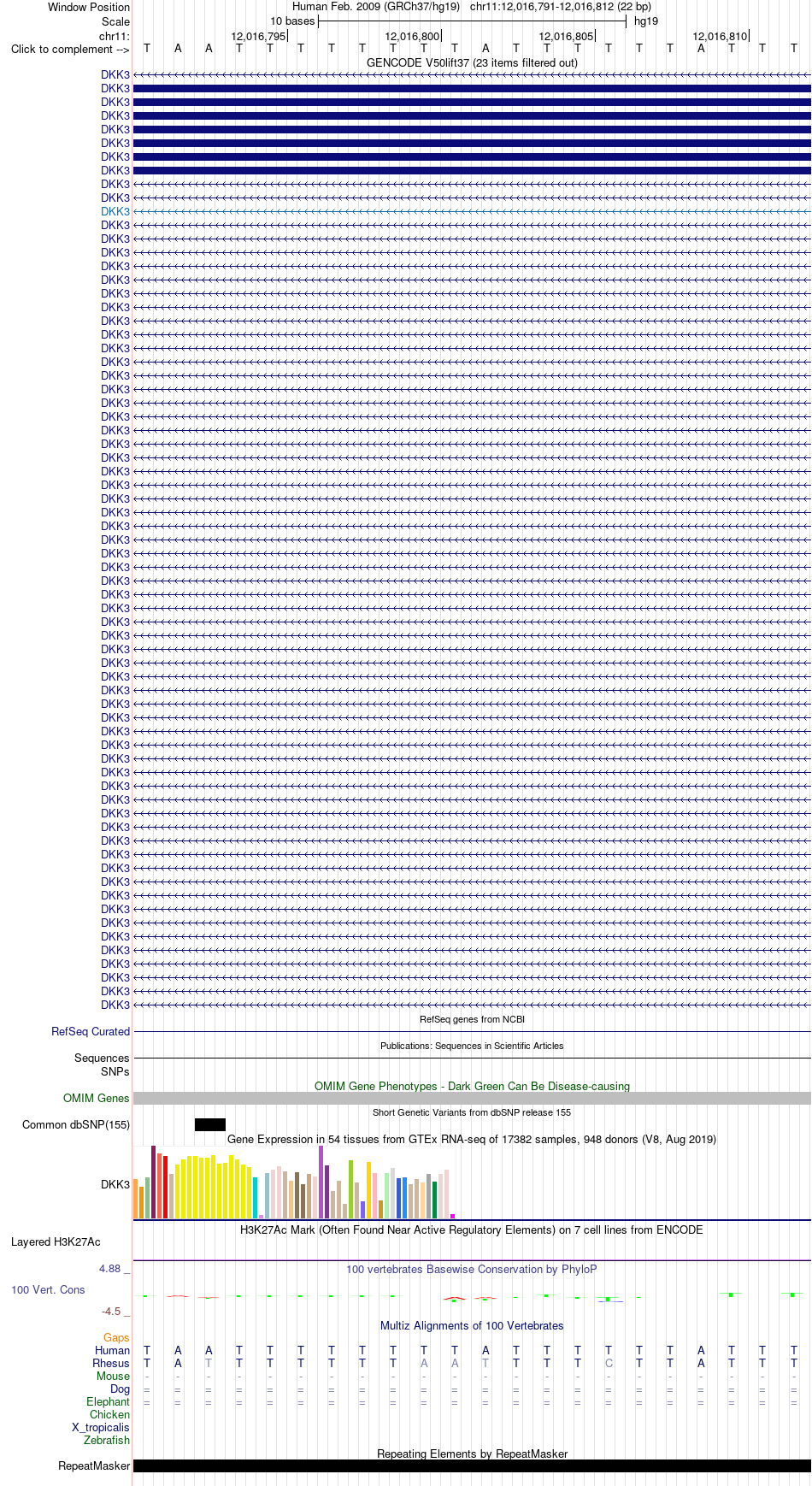Open the Layered H3K27Ac track label
Viewport: 812px width, 1486px height.
pos(56,1241)
